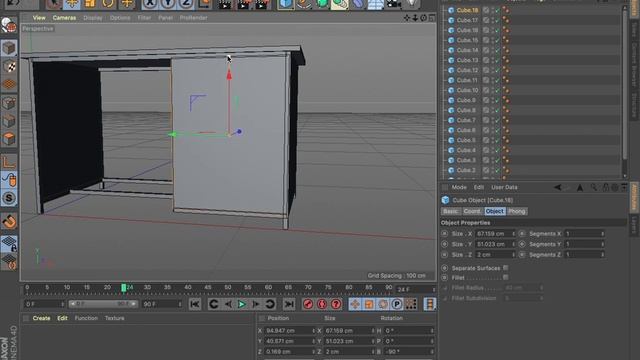The image size is (640, 360).
Task: Select the Scale tool in top toolbar
Action: pos(90,4)
